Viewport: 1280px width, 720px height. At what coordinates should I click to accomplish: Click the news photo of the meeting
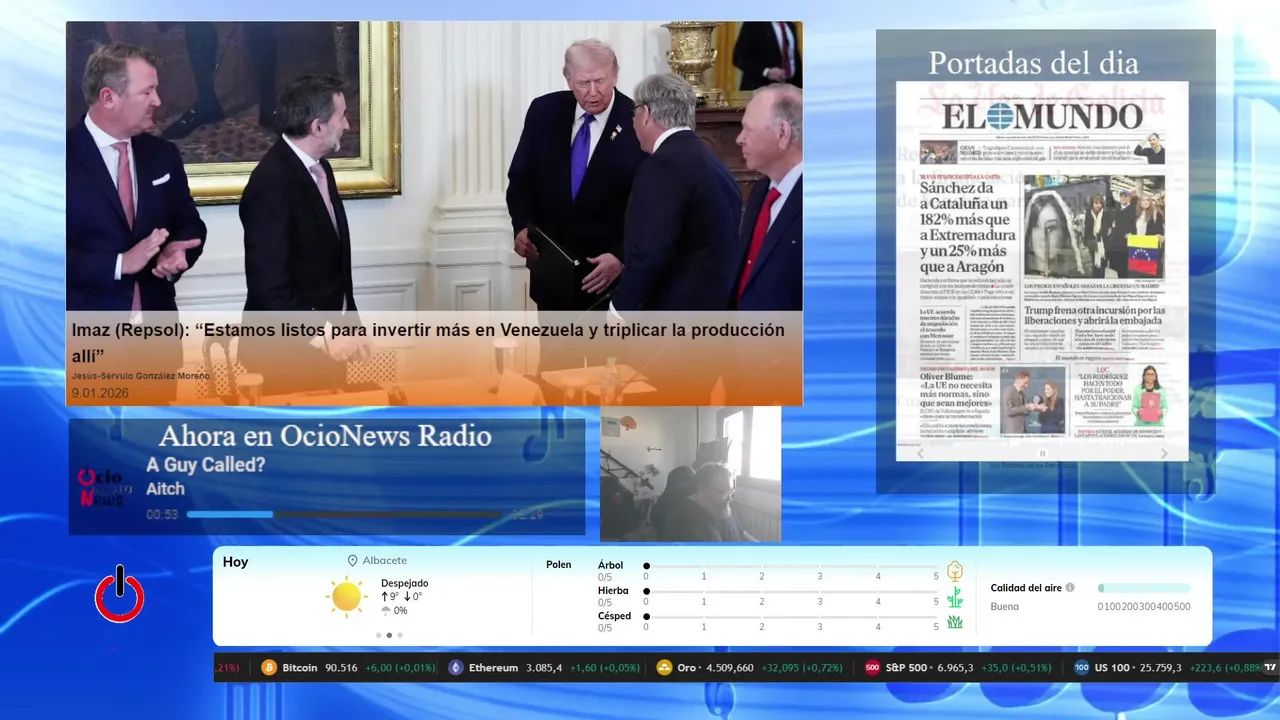click(434, 166)
